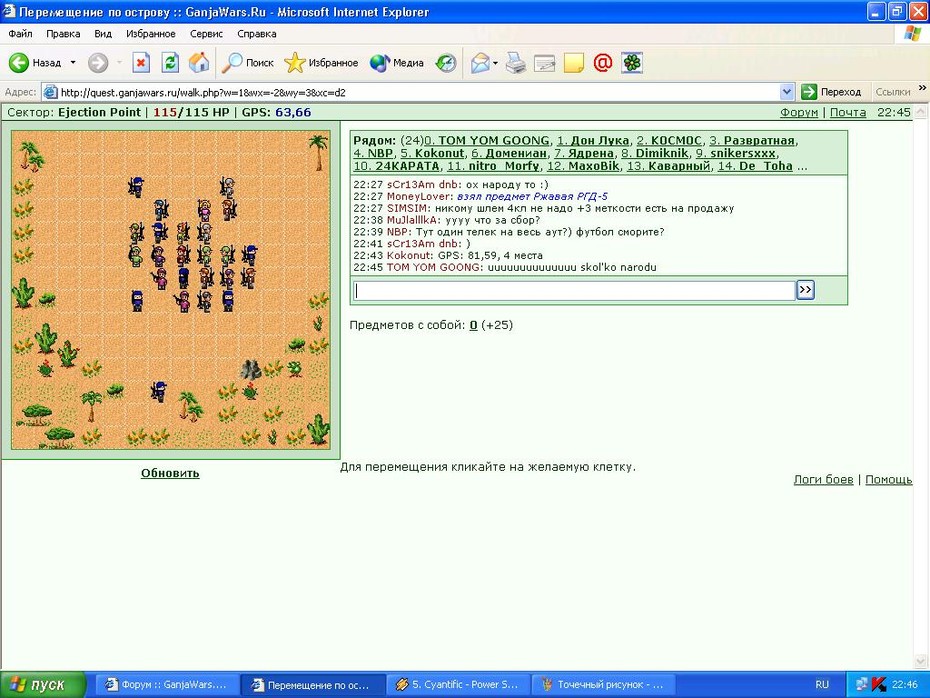Click the Internet Explorer page icon in title bar

pos(9,11)
